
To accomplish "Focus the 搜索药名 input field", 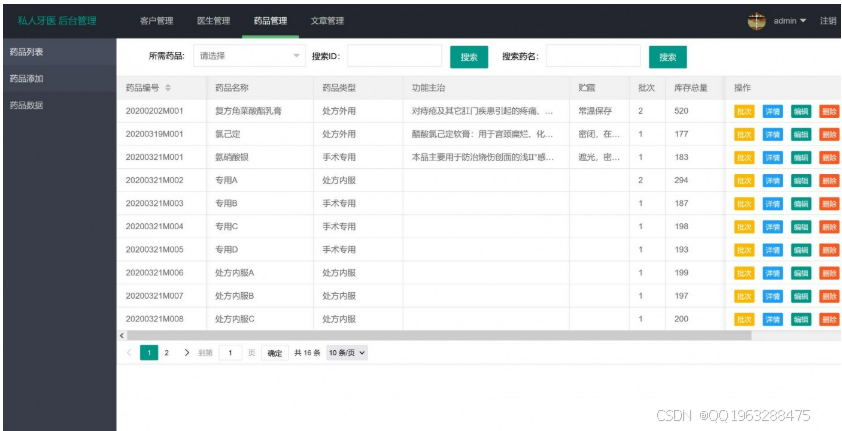I will (593, 56).
